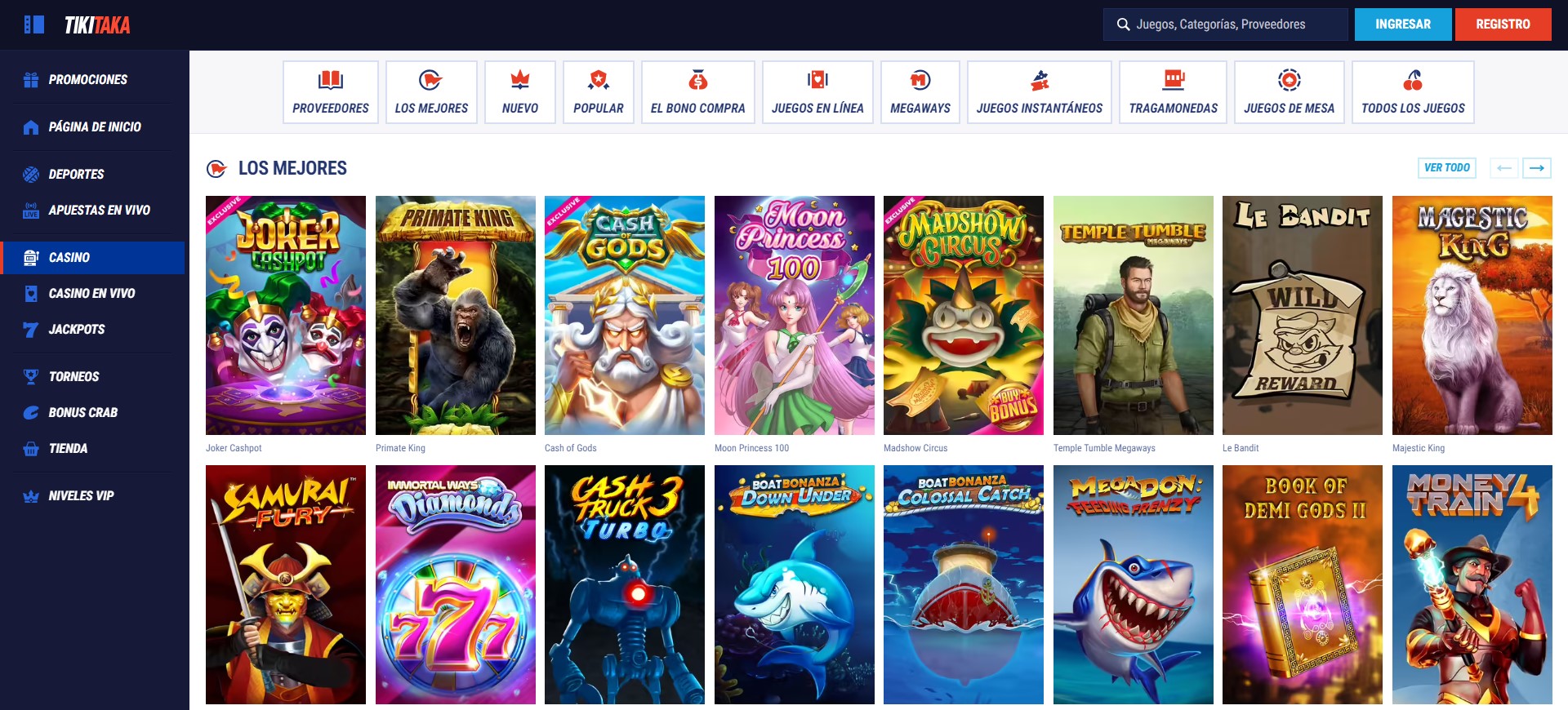Click the TikiTaka logo
This screenshot has width=1568, height=710.
(x=97, y=25)
